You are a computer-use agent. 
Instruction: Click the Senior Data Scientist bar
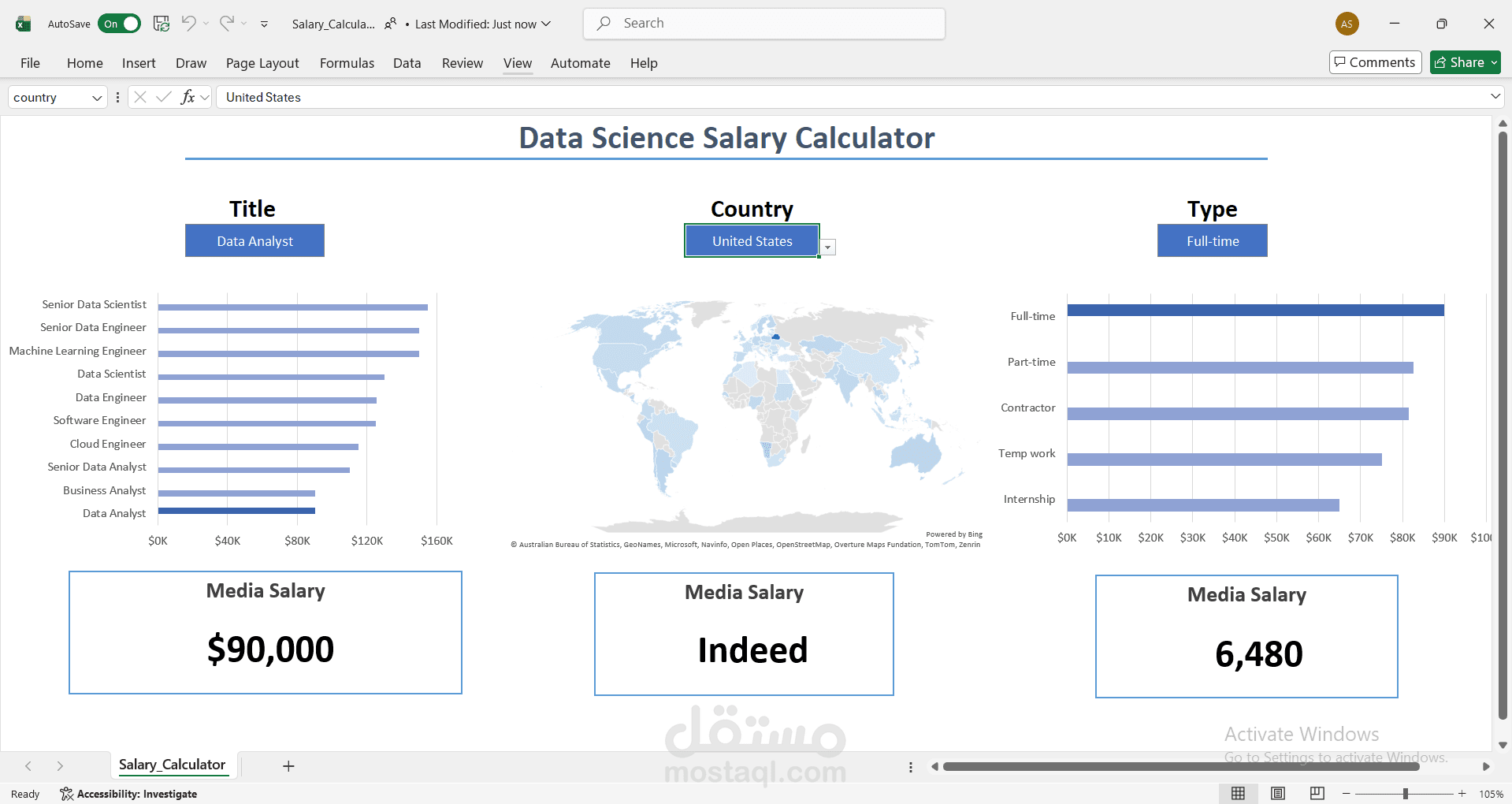tap(293, 307)
